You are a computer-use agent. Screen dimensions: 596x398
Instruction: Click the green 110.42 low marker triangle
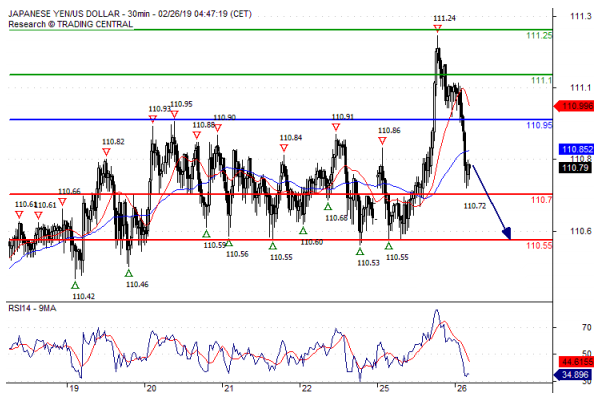pos(75,285)
